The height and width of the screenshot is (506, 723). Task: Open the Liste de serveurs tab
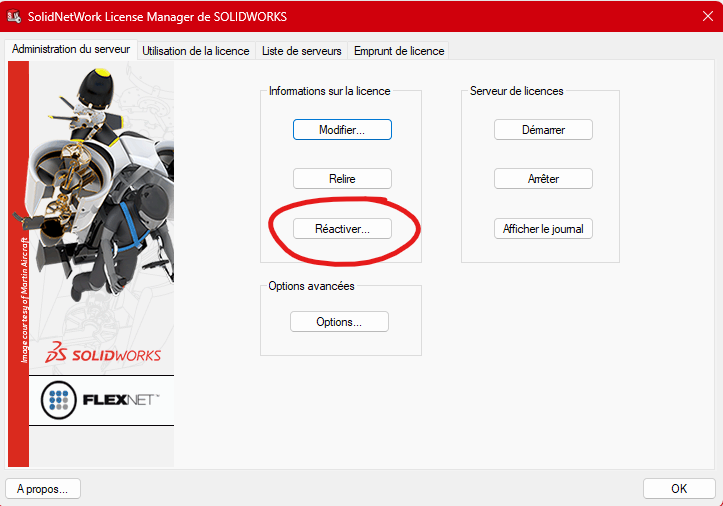coord(302,51)
